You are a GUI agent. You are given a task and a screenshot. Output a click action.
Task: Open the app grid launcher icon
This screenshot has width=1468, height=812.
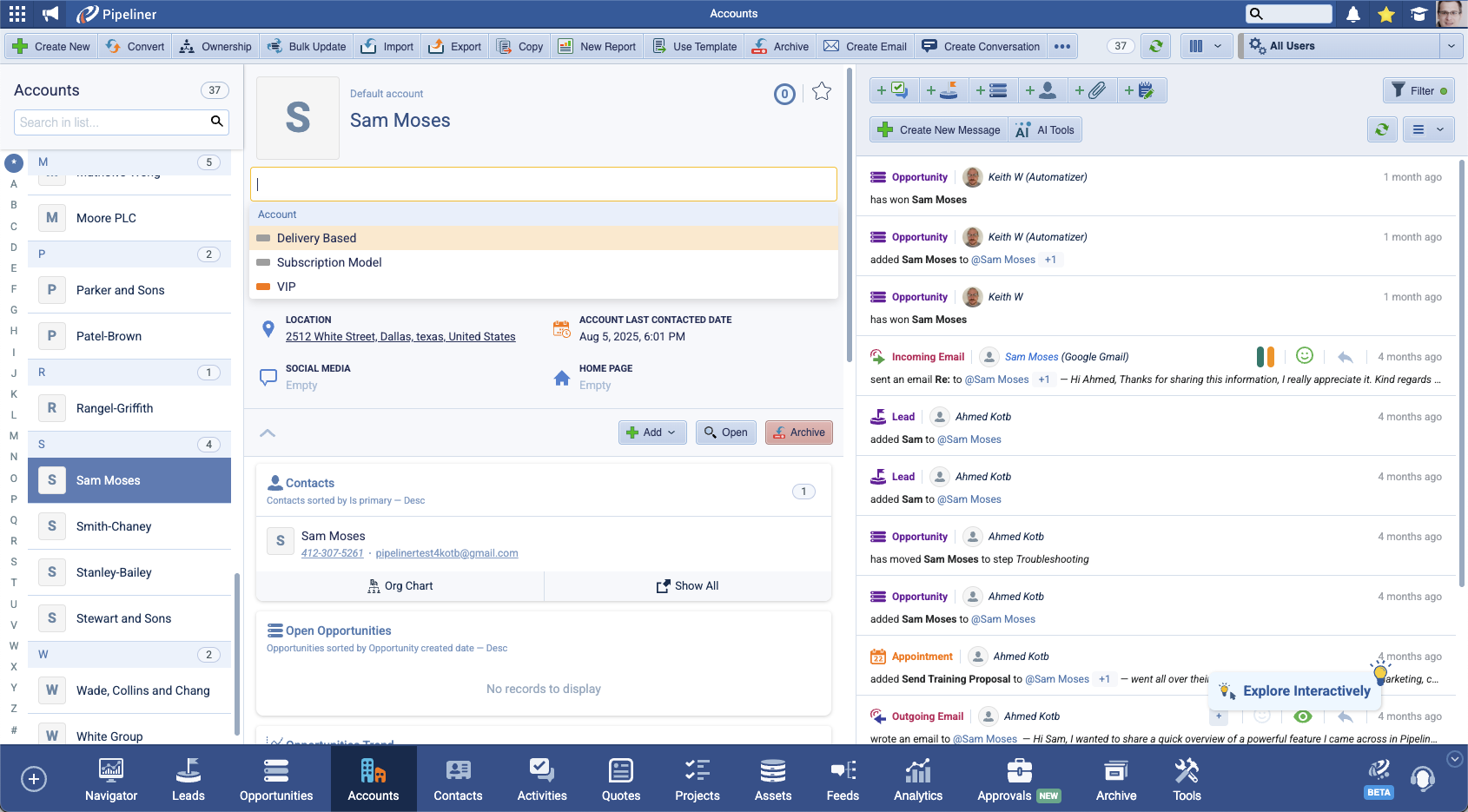17,14
